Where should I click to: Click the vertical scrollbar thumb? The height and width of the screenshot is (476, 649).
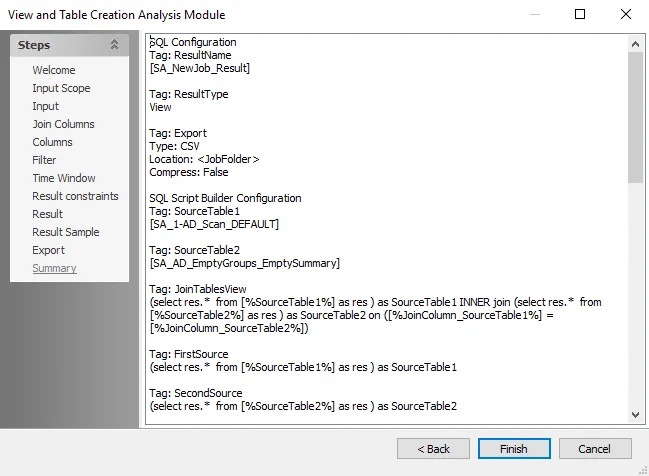click(635, 118)
